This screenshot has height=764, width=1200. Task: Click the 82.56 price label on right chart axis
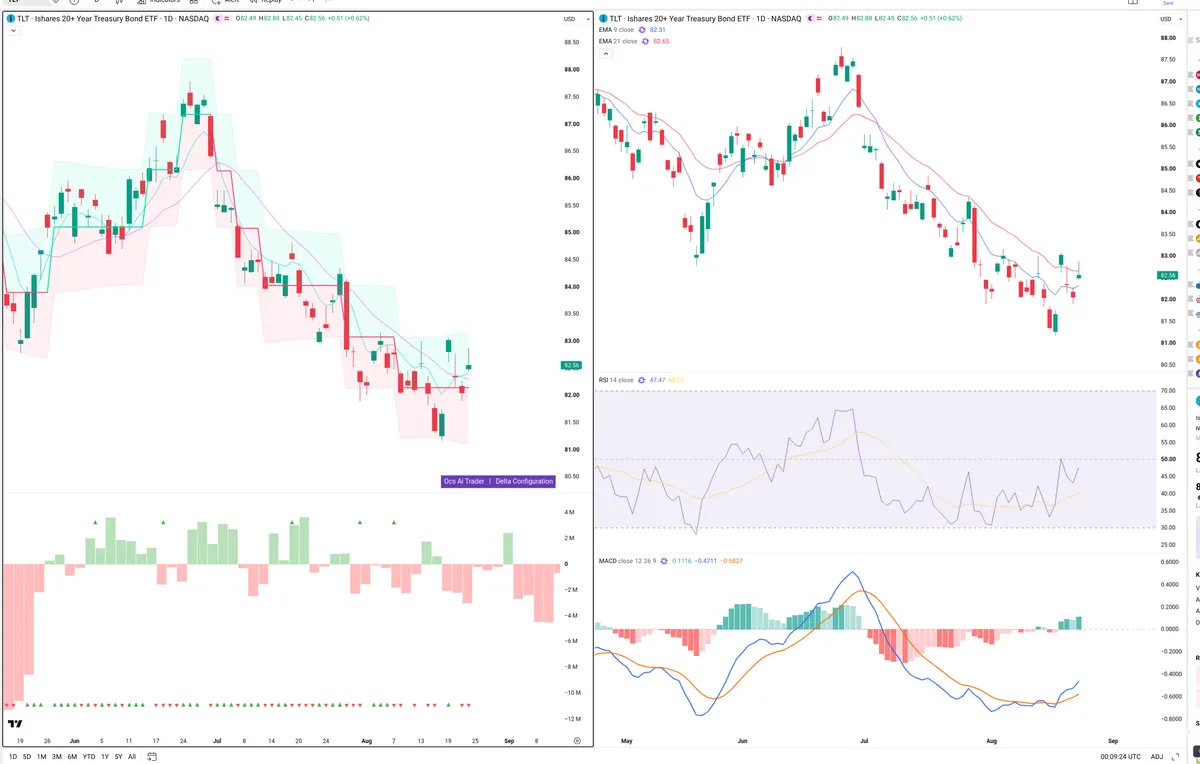point(1167,275)
